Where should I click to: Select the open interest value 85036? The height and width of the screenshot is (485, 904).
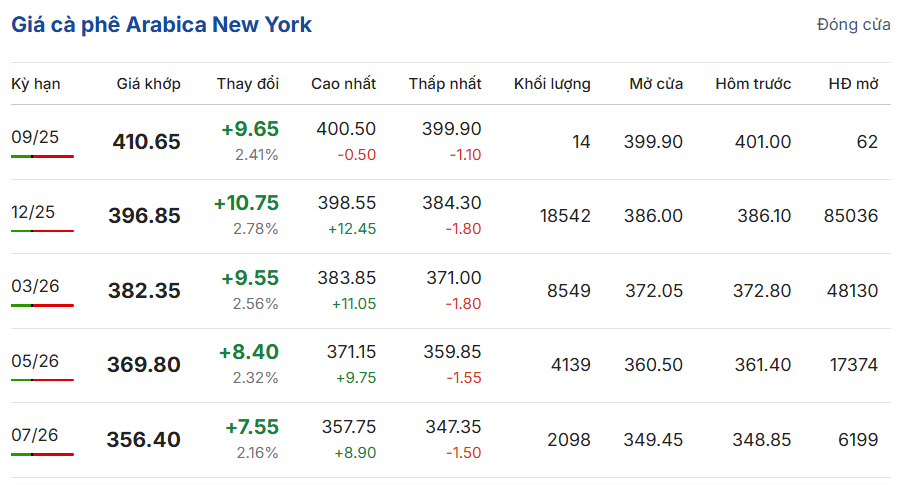click(850, 216)
